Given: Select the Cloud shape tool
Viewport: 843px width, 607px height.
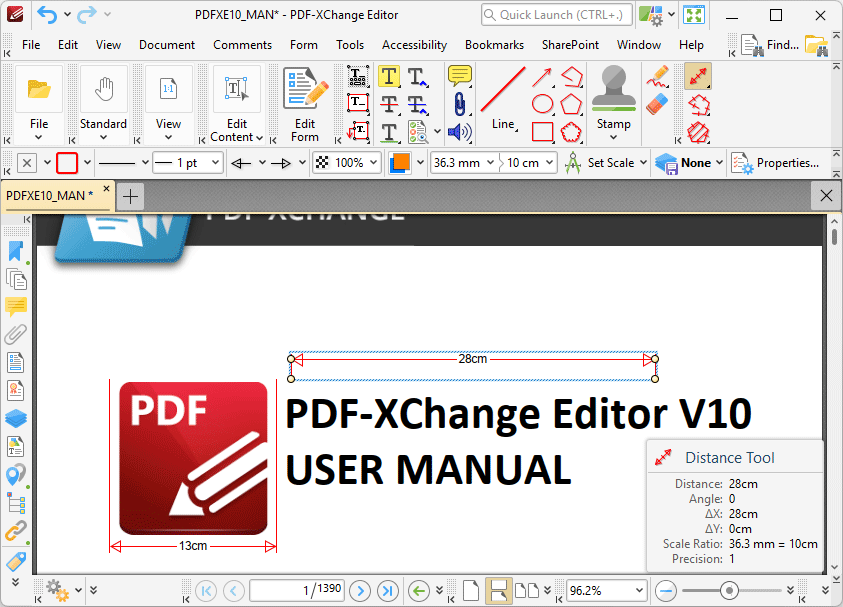Looking at the screenshot, I should (x=571, y=132).
